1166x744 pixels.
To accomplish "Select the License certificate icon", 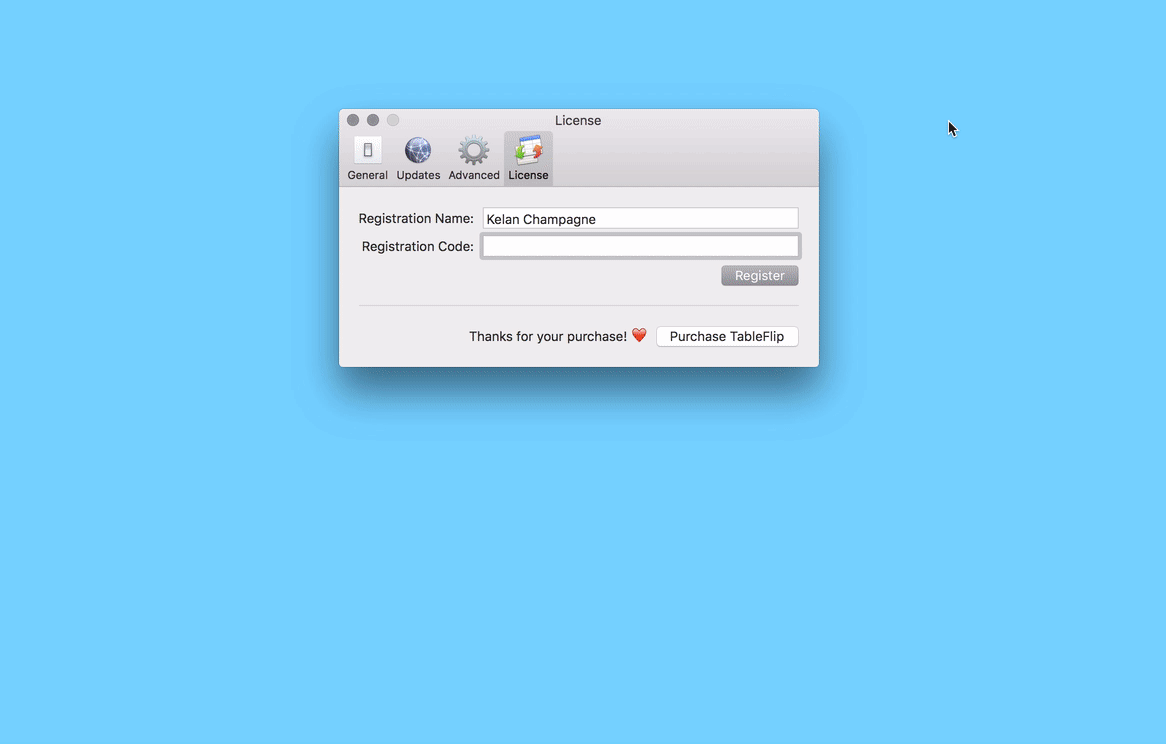I will (x=528, y=151).
